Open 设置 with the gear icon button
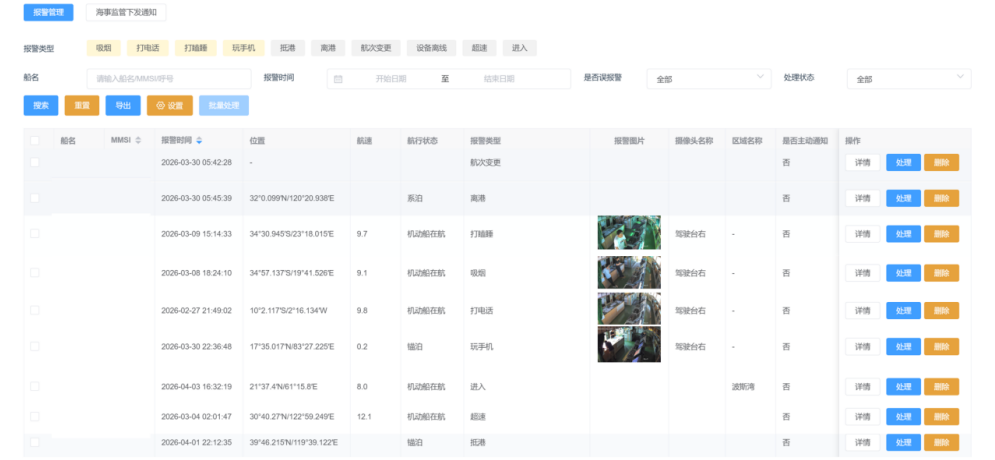This screenshot has width=995, height=460. [x=170, y=105]
